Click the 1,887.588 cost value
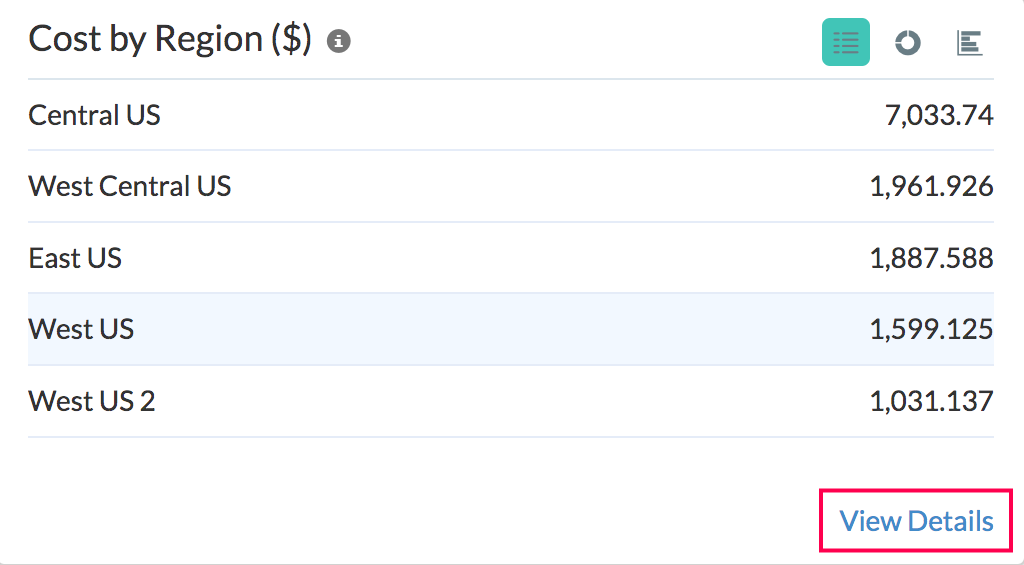This screenshot has width=1024, height=565. (931, 258)
